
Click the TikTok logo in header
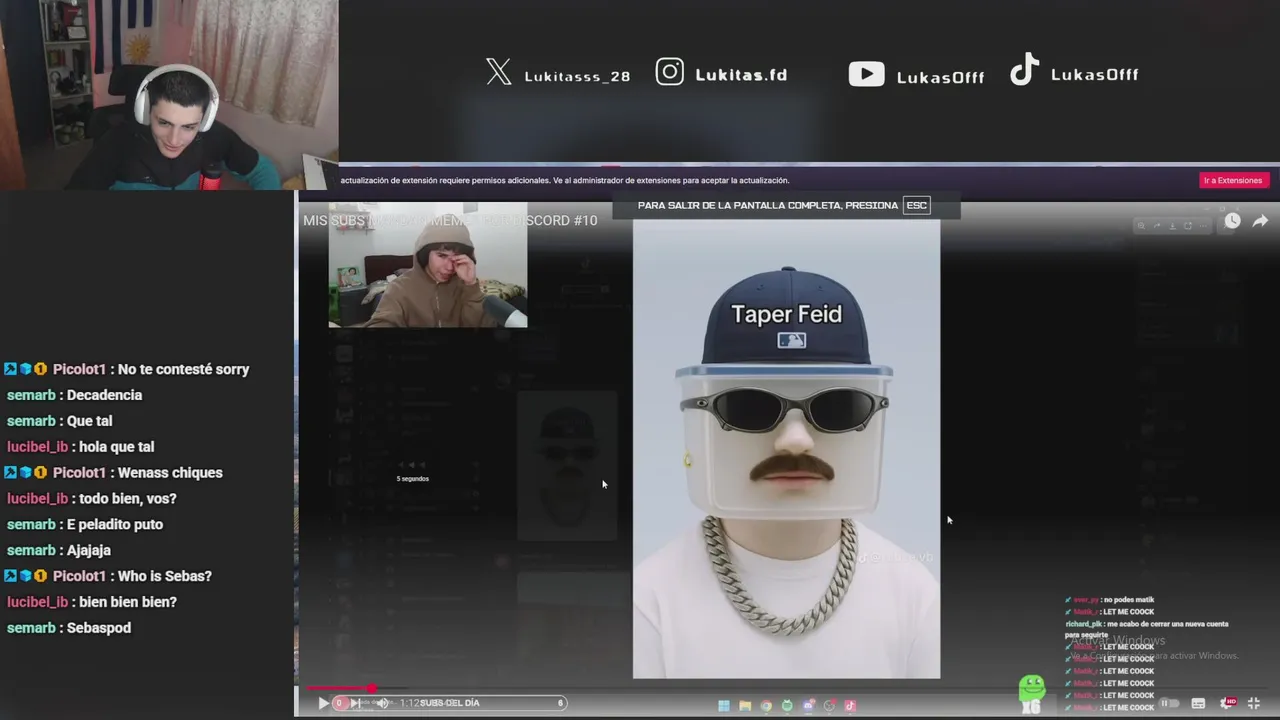point(1024,69)
